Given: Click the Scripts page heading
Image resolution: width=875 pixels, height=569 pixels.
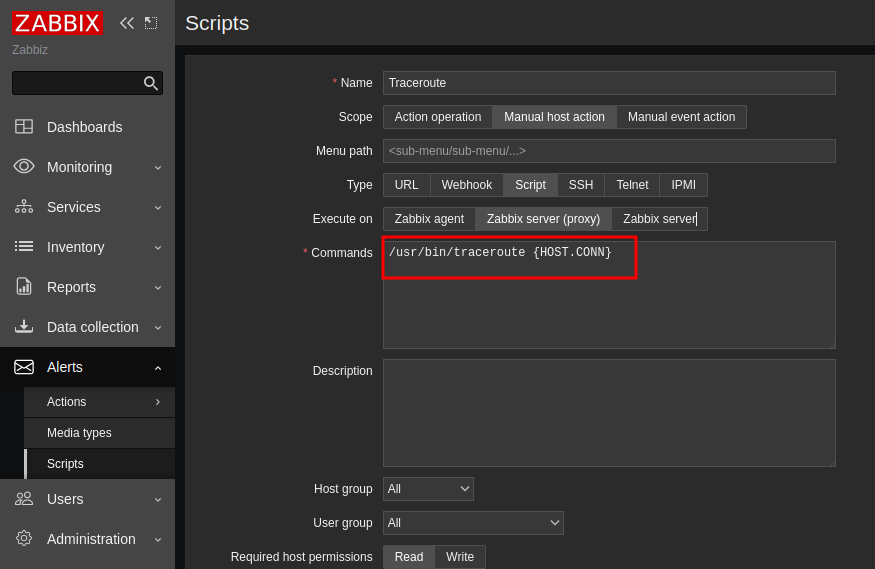Looking at the screenshot, I should tap(217, 23).
